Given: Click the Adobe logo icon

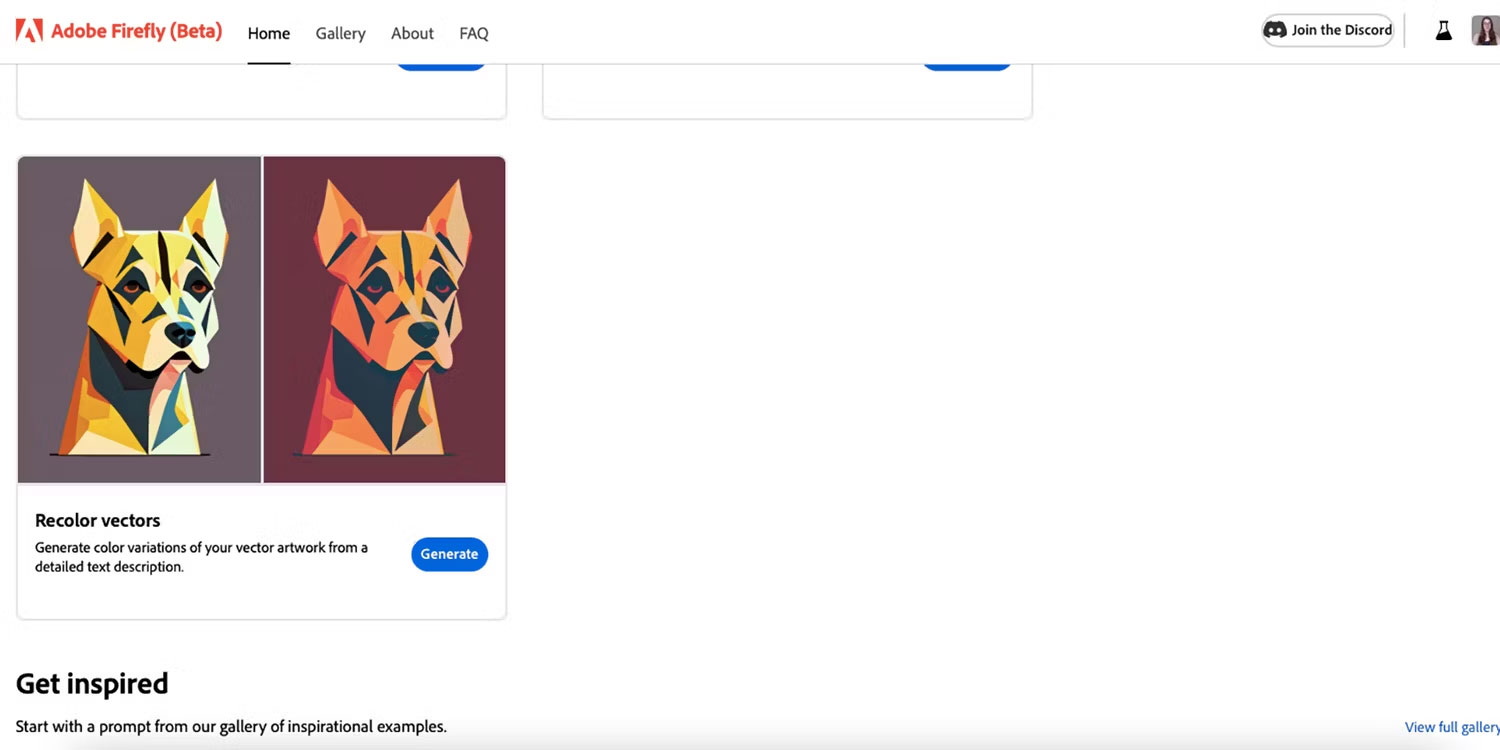Looking at the screenshot, I should click(x=29, y=31).
